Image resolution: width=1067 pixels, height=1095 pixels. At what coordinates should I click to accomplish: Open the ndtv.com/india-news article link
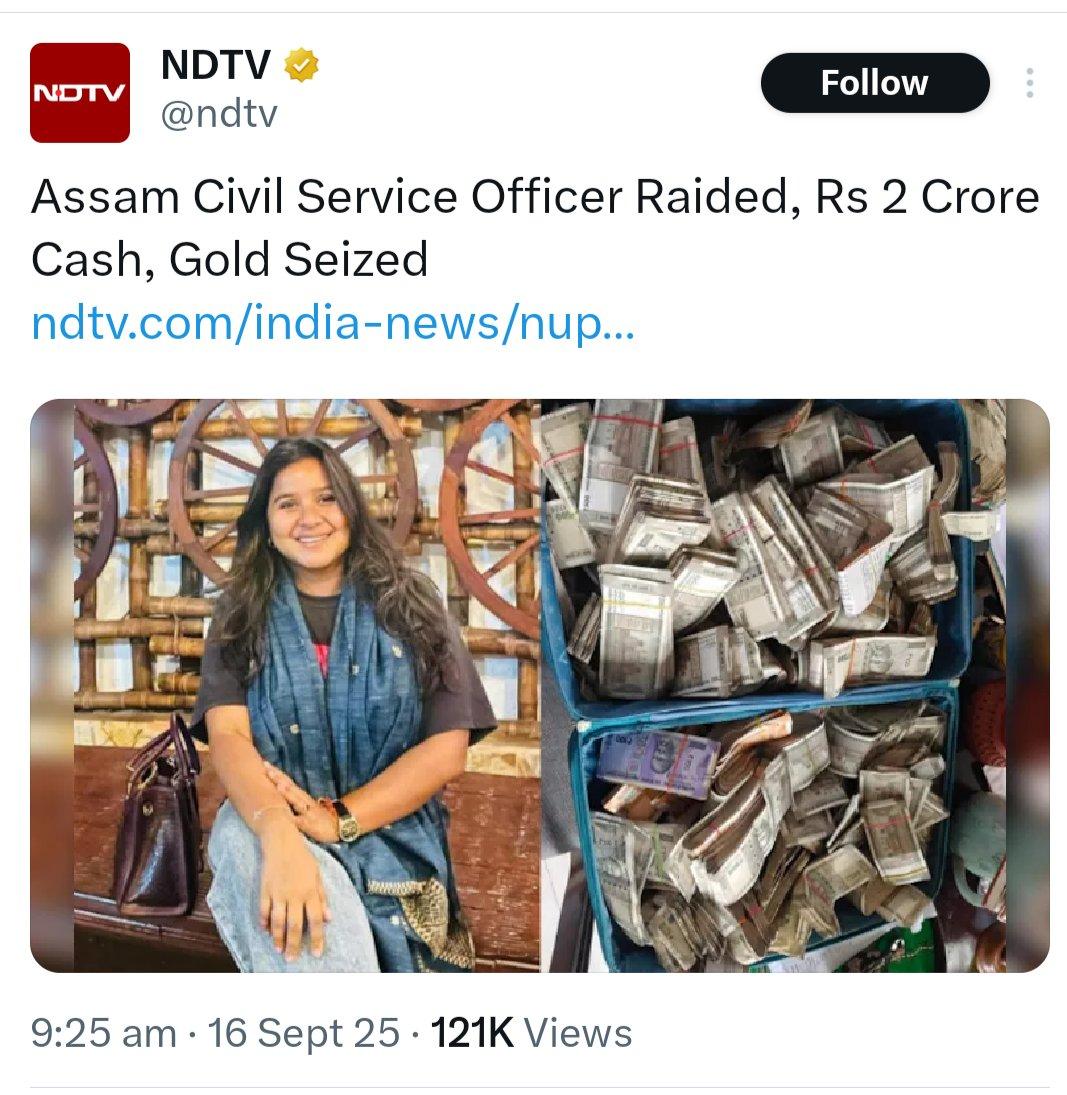pos(333,324)
